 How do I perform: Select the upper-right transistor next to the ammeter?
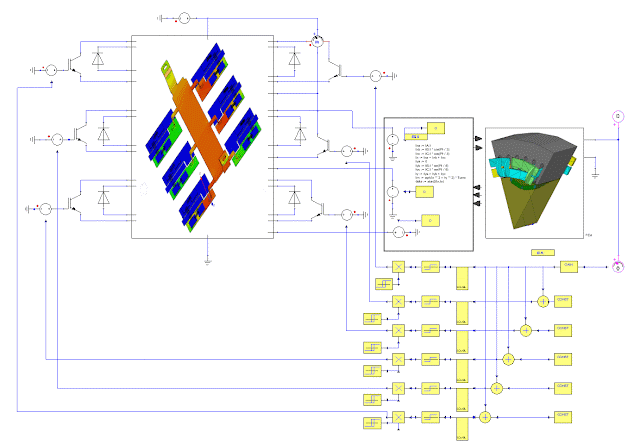[336, 70]
